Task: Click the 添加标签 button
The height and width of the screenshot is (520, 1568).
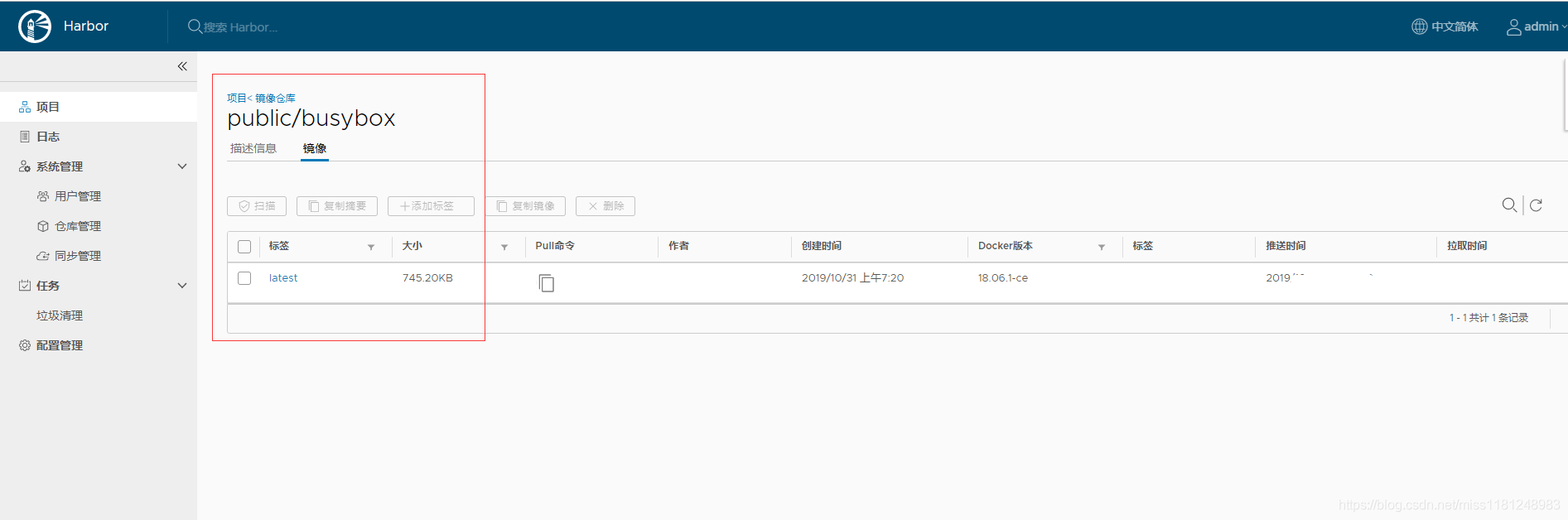Action: click(431, 206)
